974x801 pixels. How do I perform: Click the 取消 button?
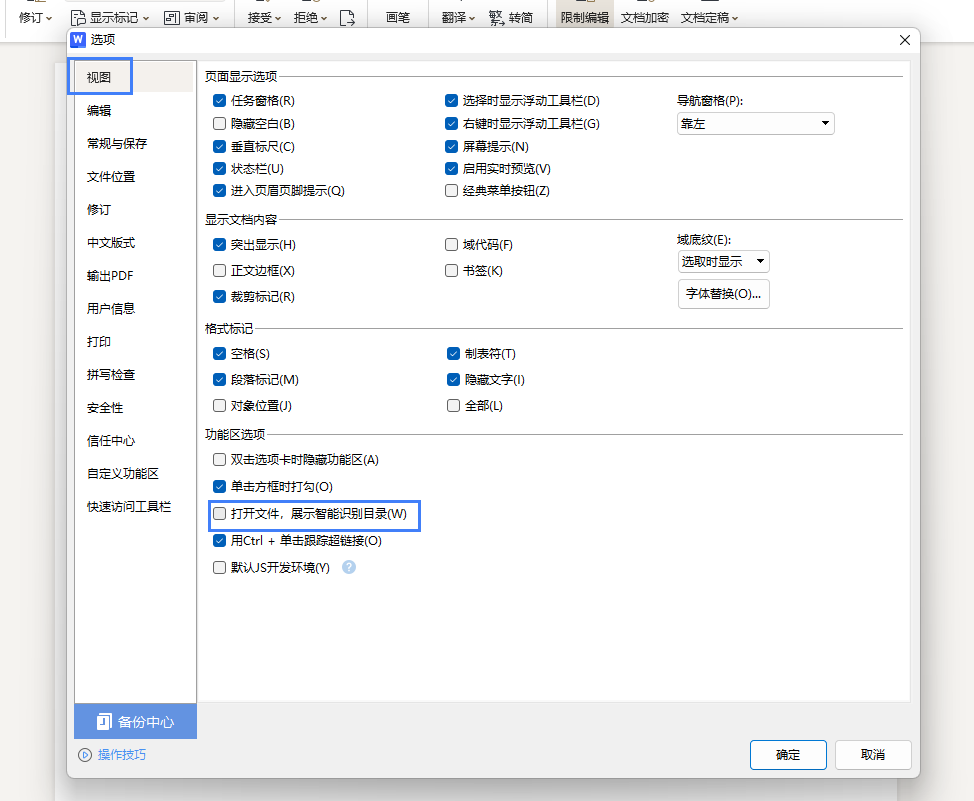pyautogui.click(x=873, y=755)
